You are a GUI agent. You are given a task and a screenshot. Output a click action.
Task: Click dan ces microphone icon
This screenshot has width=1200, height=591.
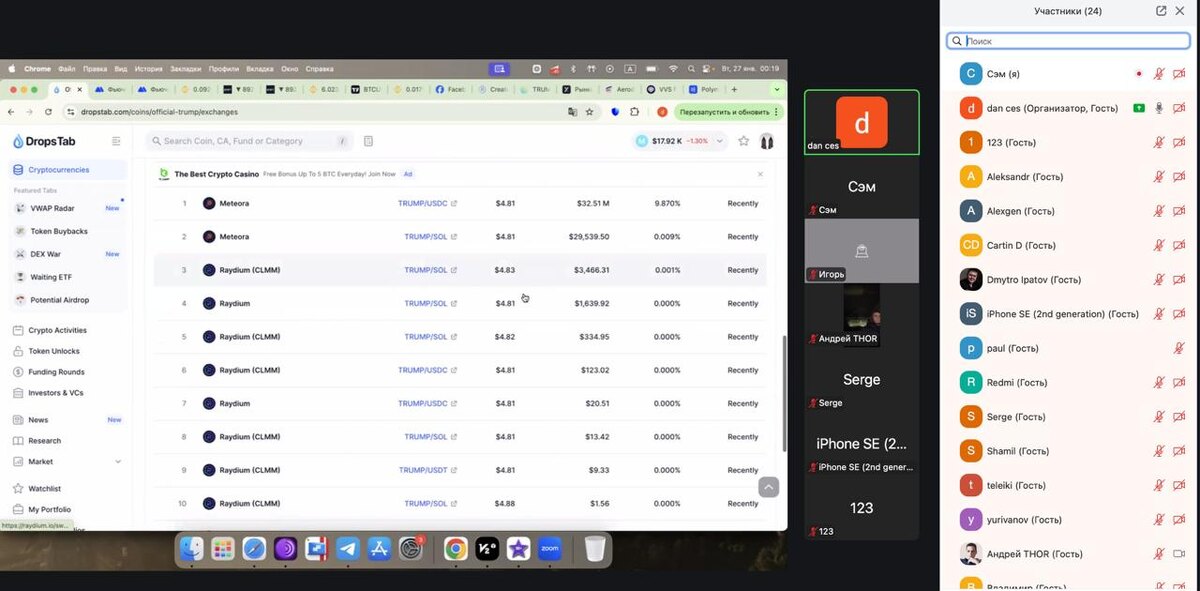tap(1159, 108)
